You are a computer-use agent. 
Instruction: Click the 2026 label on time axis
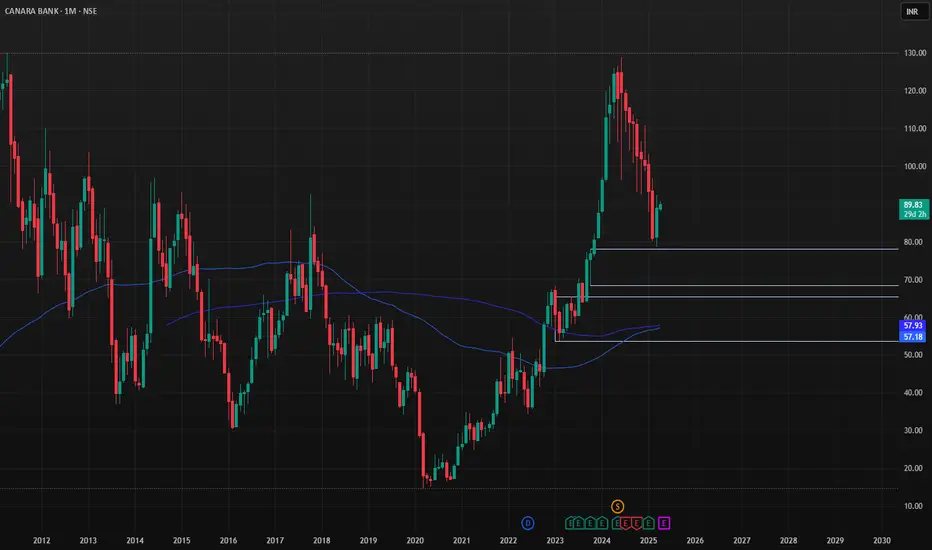click(695, 540)
